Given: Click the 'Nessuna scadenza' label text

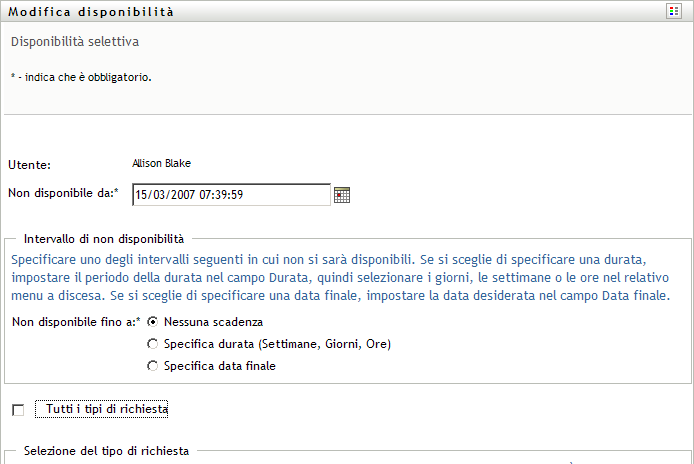Looking at the screenshot, I should coord(213,322).
